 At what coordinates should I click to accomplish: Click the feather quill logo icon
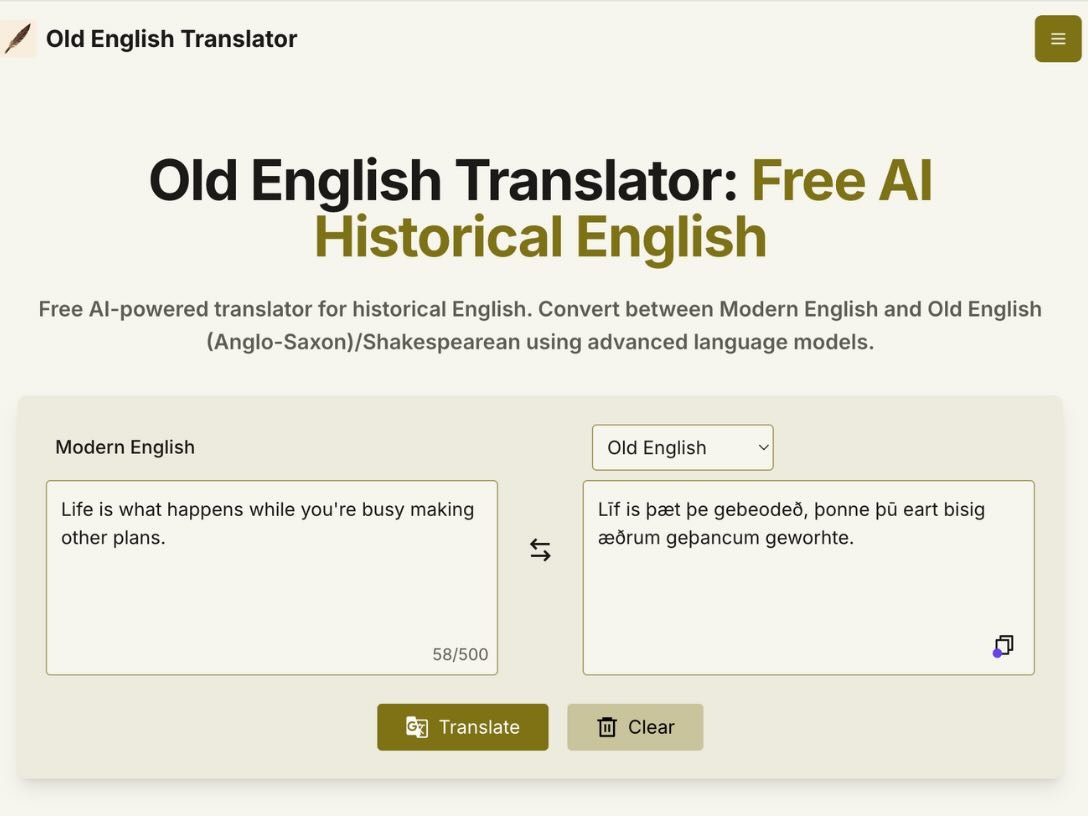tap(17, 39)
